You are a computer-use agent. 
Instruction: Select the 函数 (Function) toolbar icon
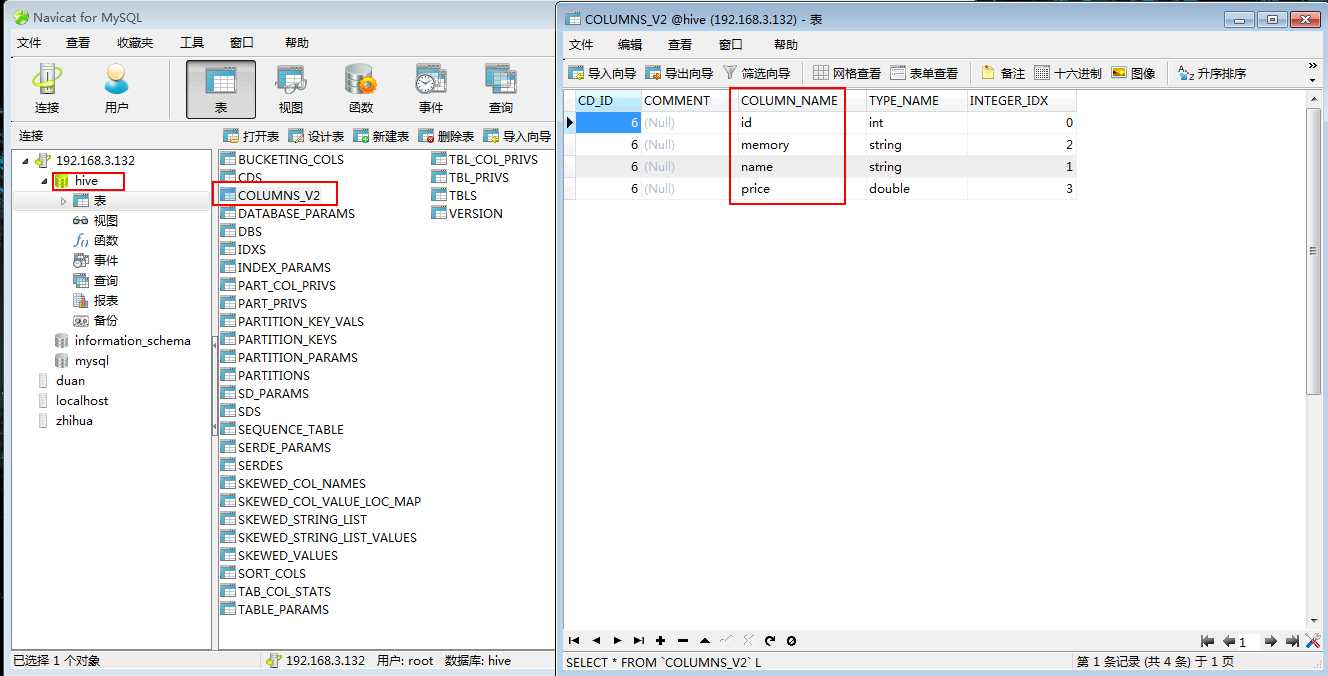(x=361, y=89)
